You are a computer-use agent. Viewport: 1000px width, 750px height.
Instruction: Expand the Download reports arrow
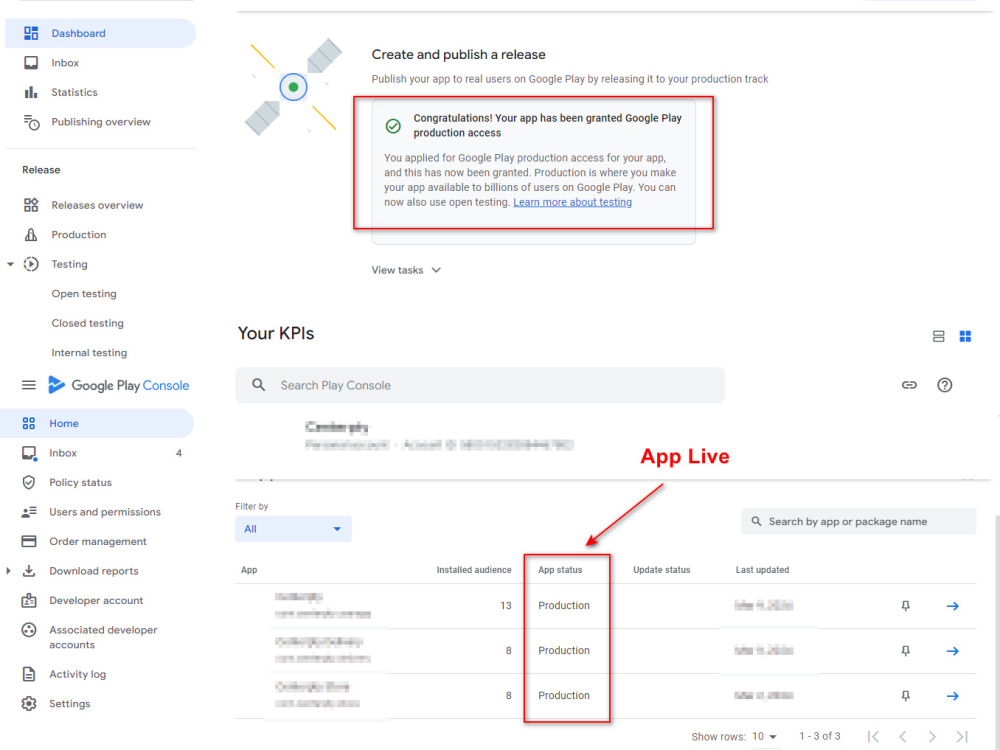pos(8,571)
